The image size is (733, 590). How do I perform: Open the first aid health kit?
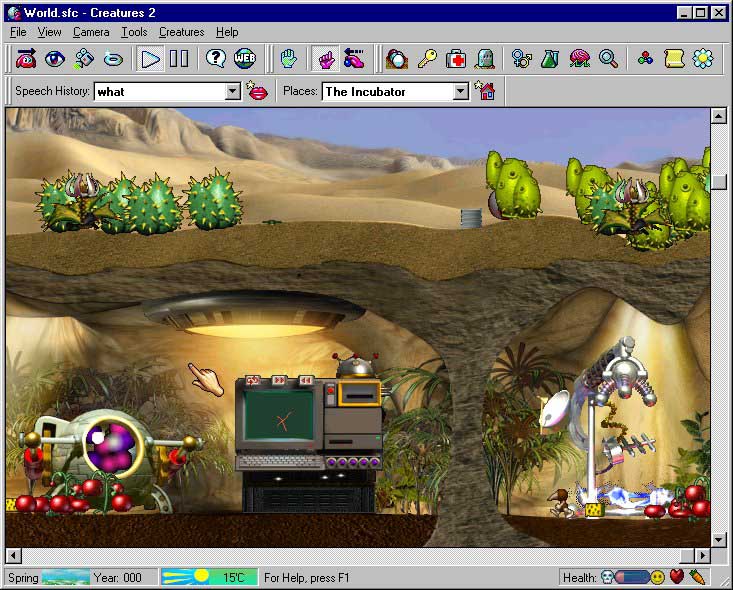(x=456, y=59)
